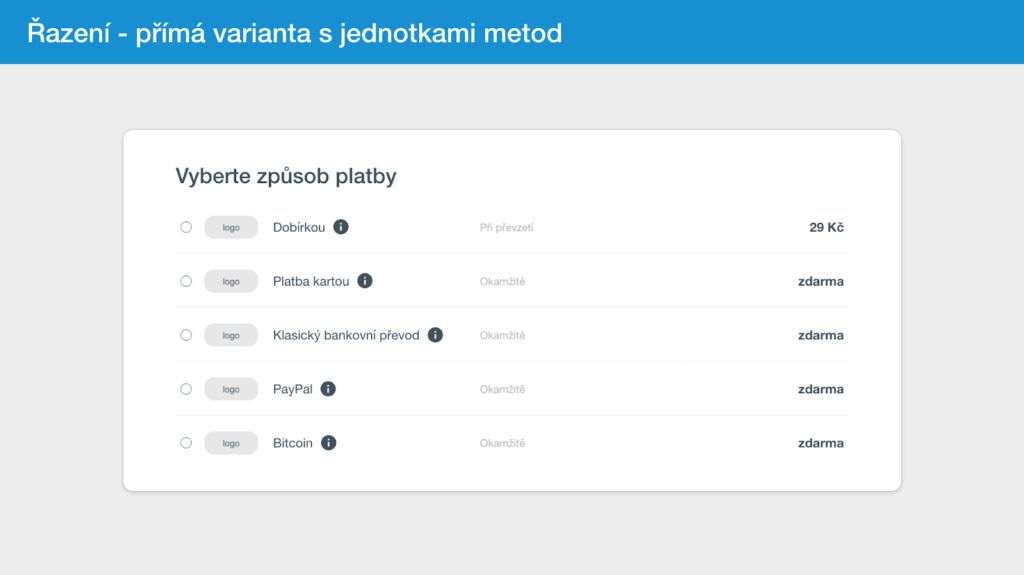The image size is (1024, 575).
Task: Select the Platba kartou radio button
Action: (186, 281)
